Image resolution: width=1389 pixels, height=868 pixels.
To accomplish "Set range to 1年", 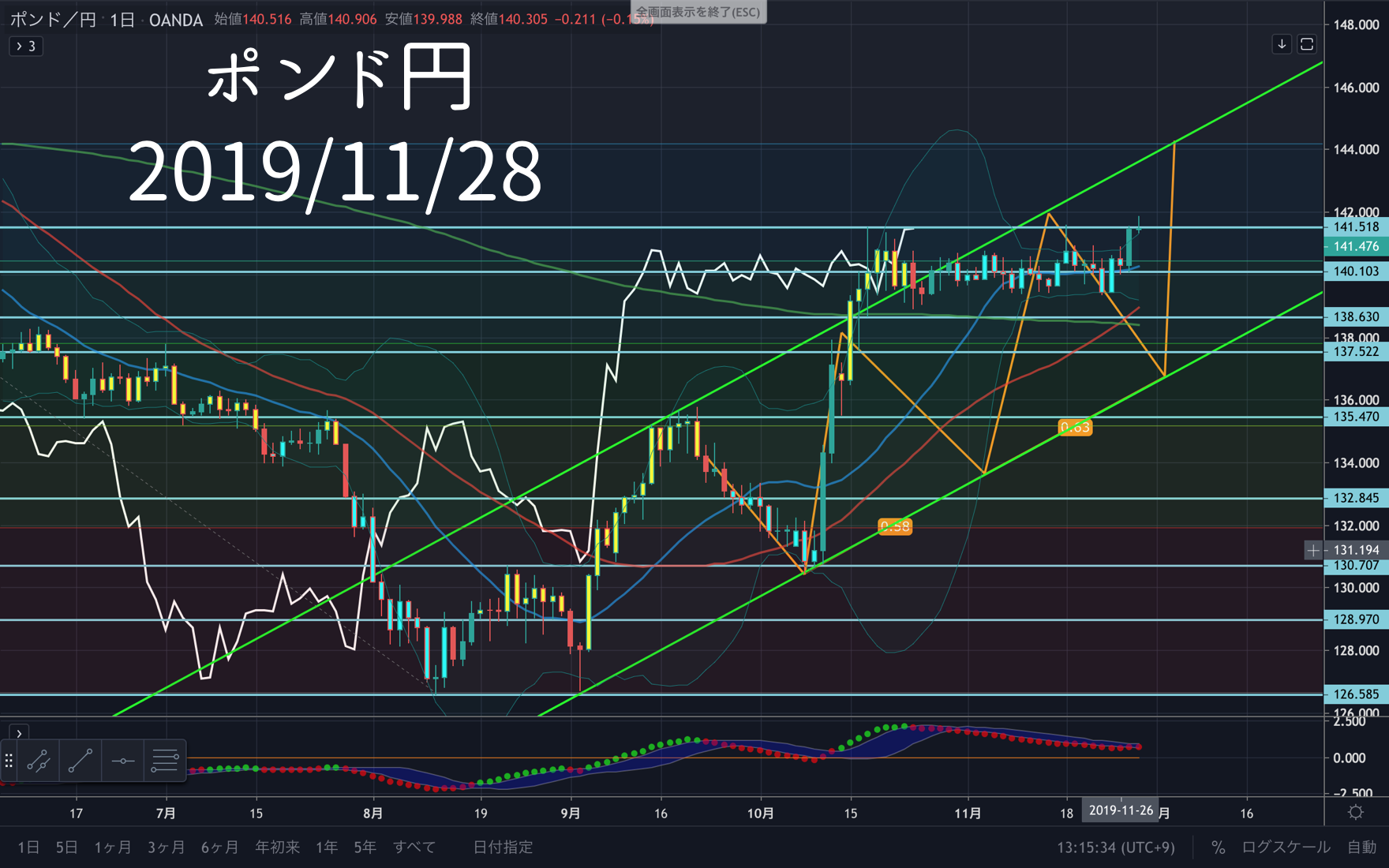I will 327,847.
